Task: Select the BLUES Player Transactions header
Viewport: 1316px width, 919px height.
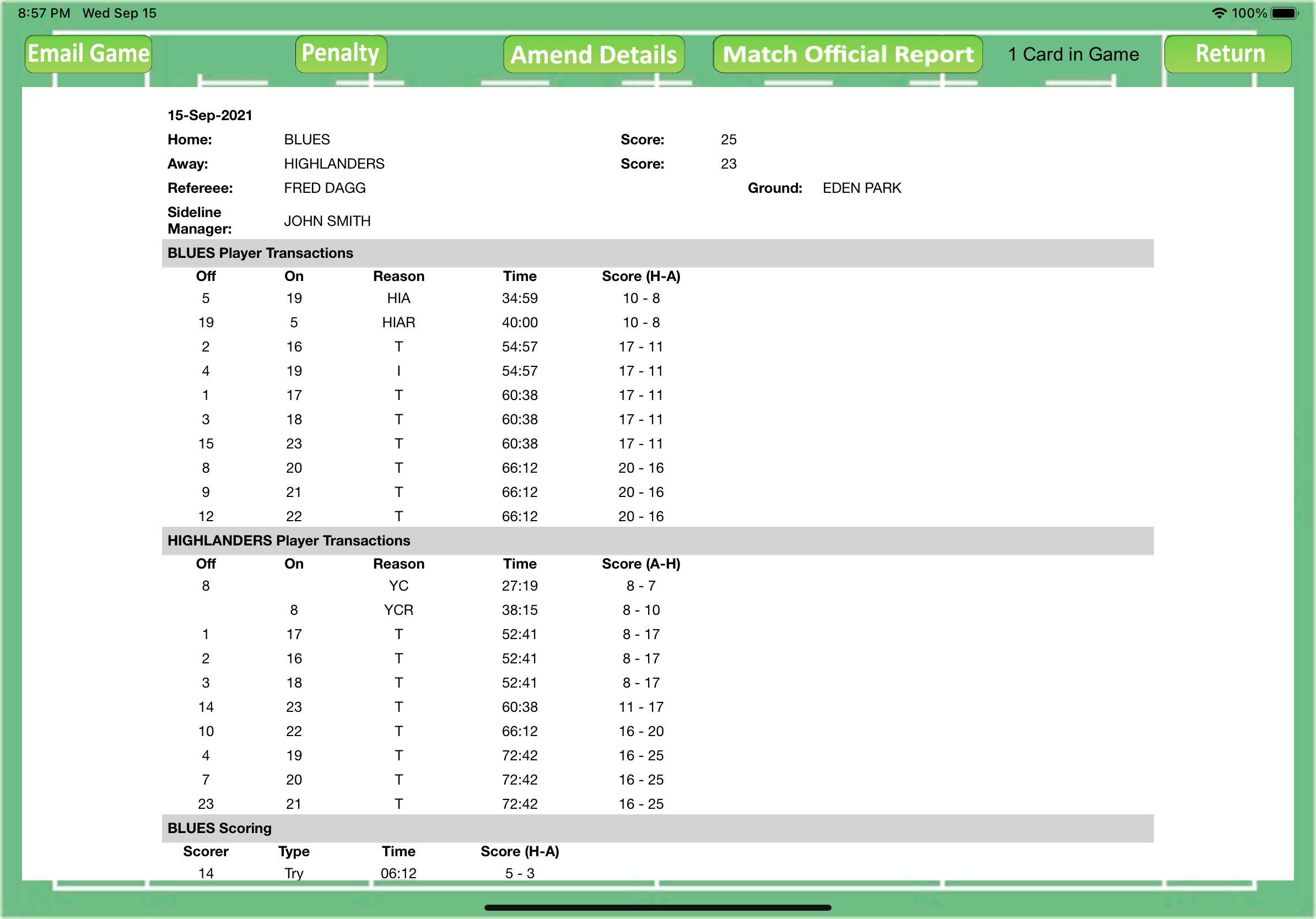Action: [657, 253]
